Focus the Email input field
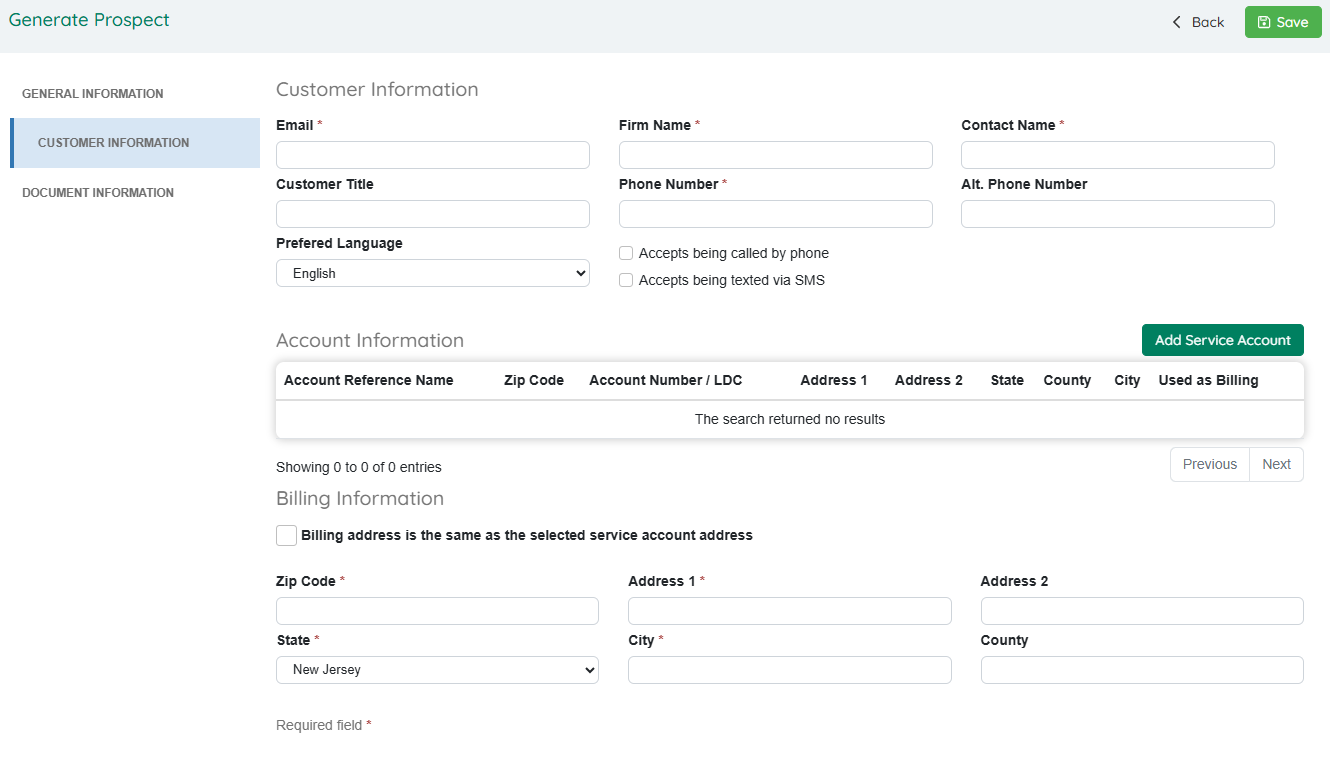 [x=432, y=155]
